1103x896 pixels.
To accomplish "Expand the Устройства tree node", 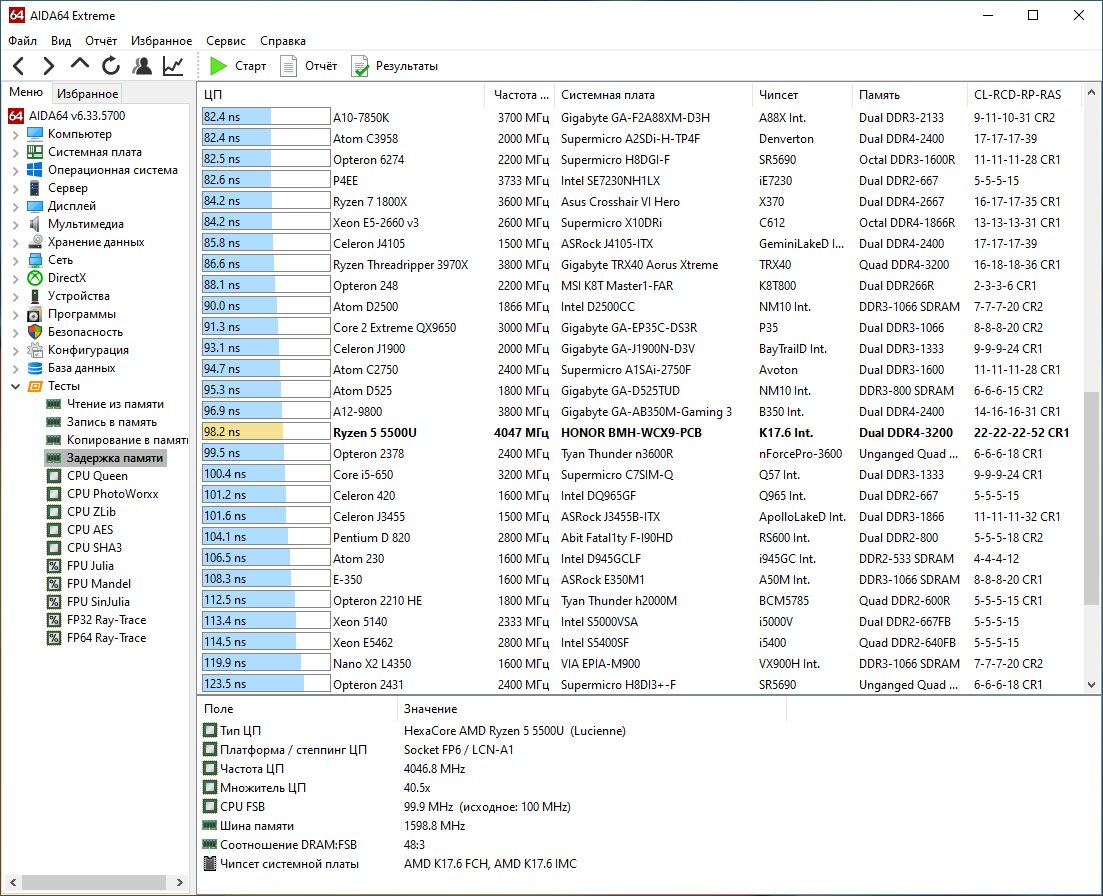I will click(x=15, y=296).
